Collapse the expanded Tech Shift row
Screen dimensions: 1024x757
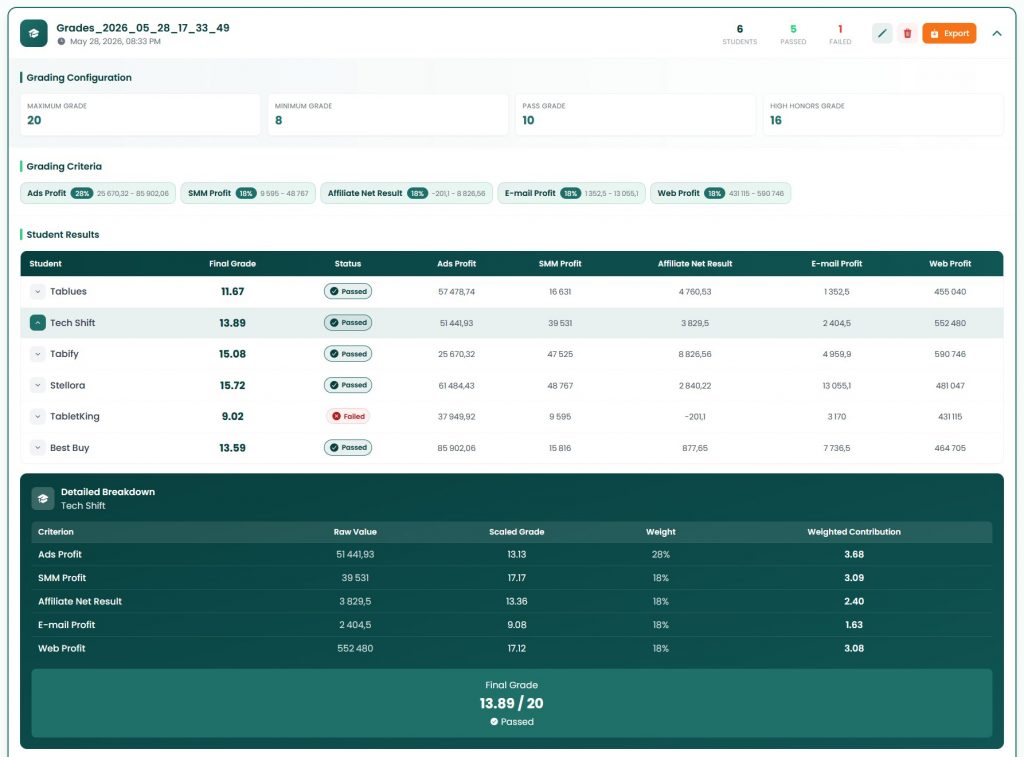(x=38, y=323)
